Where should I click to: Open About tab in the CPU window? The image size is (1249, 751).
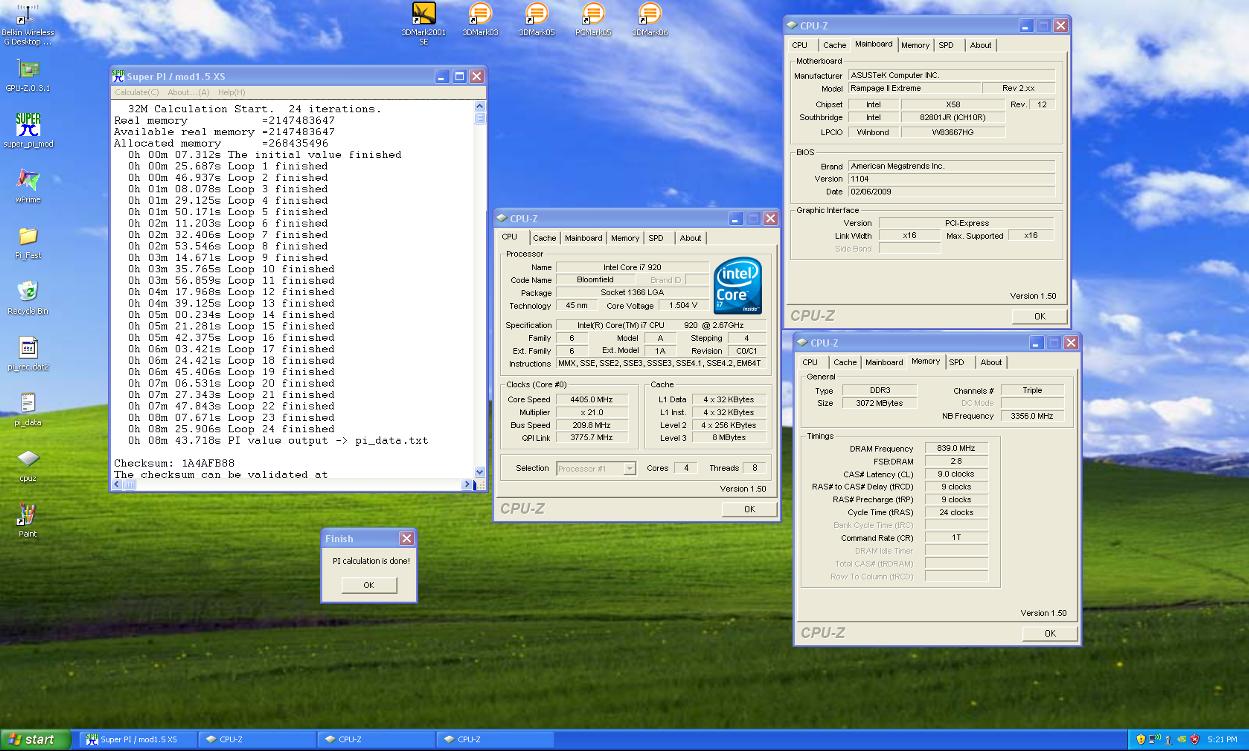(x=691, y=238)
